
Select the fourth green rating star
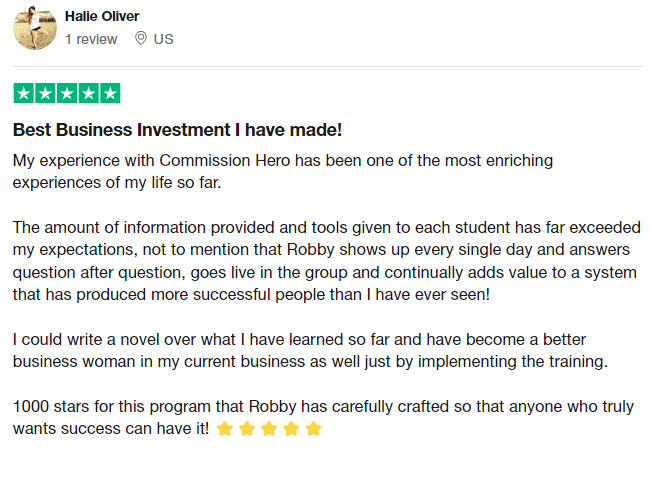point(88,94)
